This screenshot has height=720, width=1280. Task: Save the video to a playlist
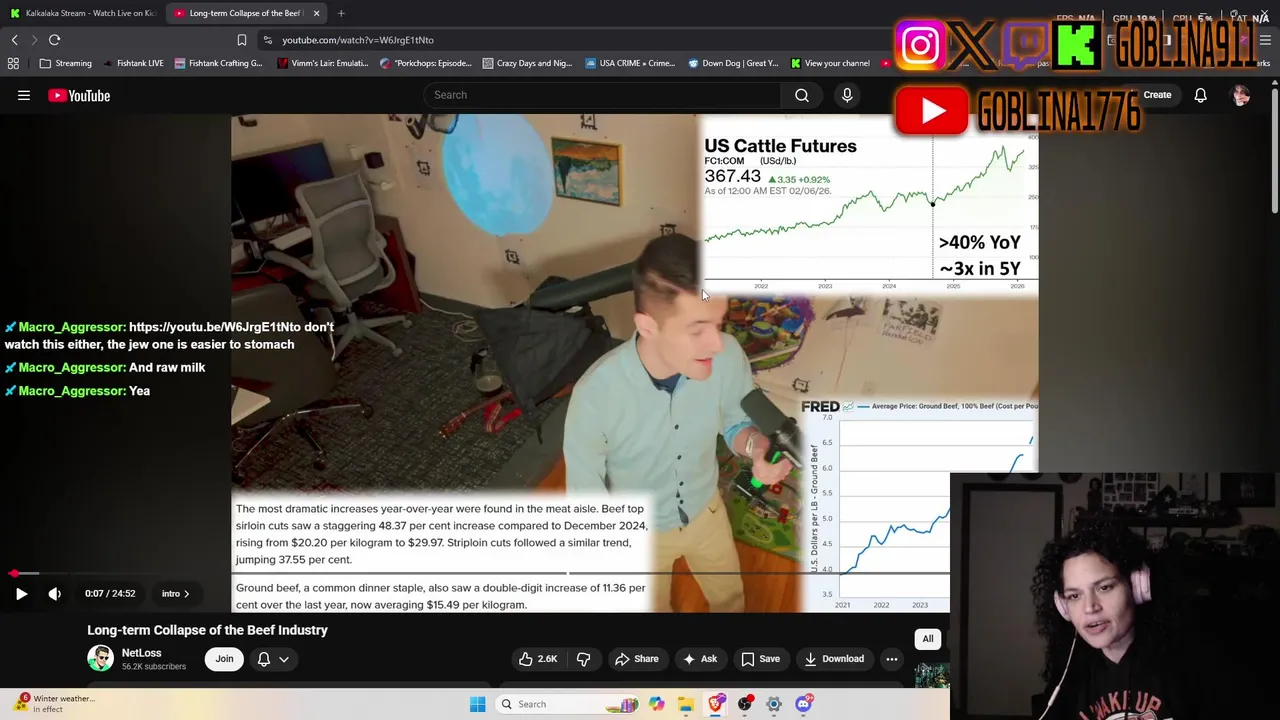click(760, 659)
